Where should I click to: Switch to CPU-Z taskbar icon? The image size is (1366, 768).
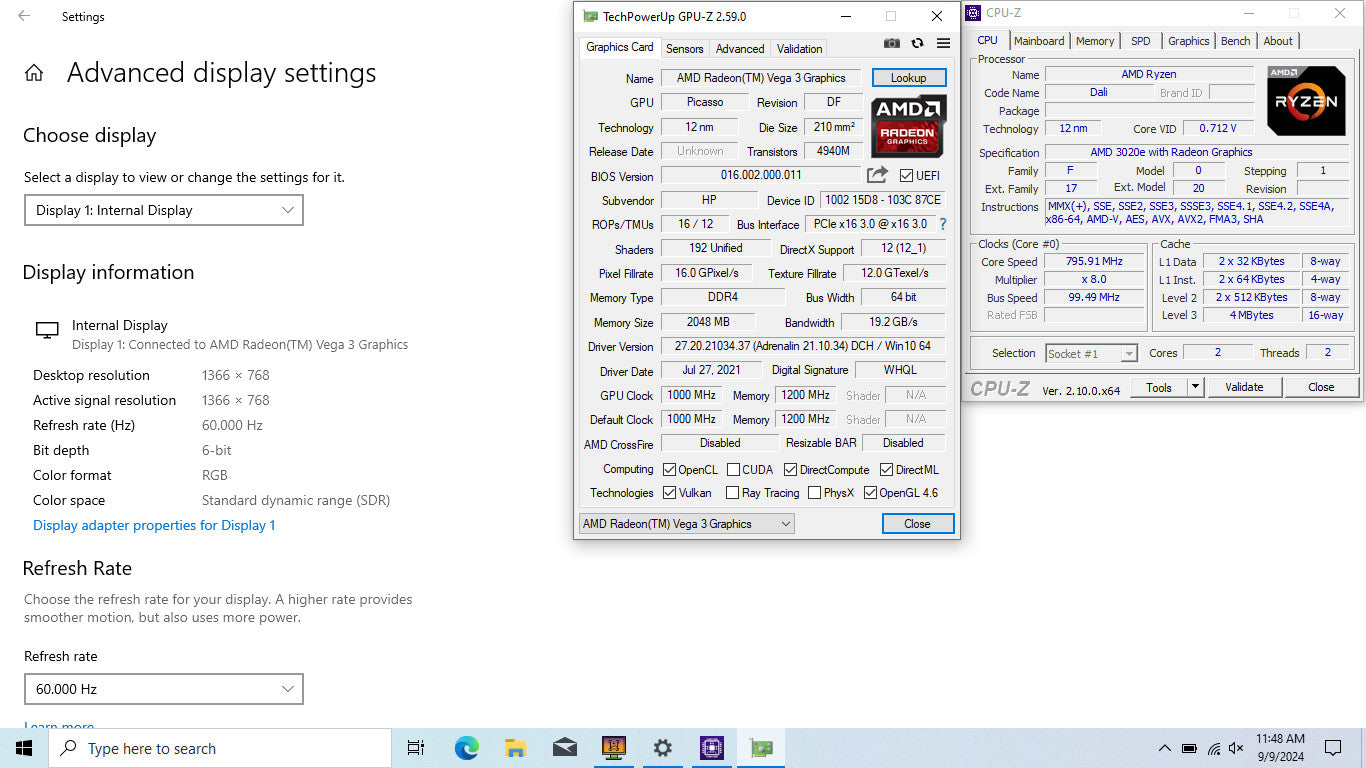(x=711, y=748)
